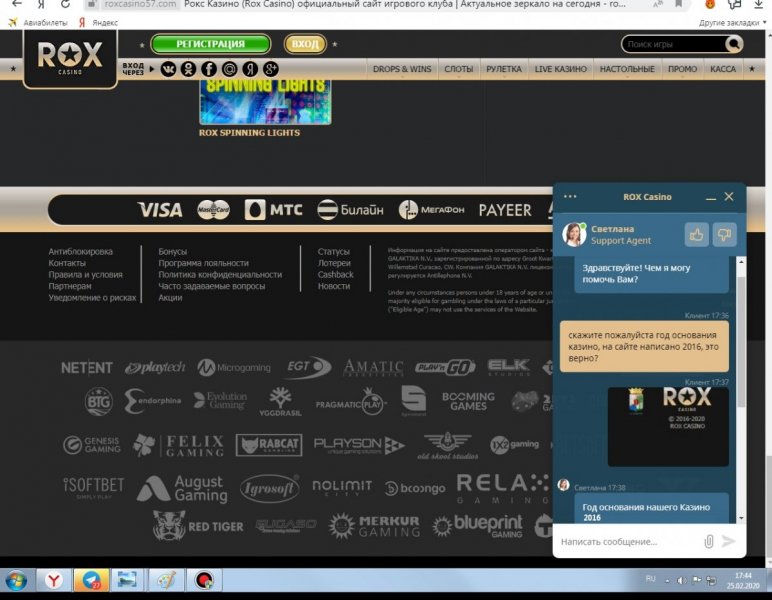The height and width of the screenshot is (600, 772).
Task: Click the MasterCard payment logo
Action: click(213, 210)
